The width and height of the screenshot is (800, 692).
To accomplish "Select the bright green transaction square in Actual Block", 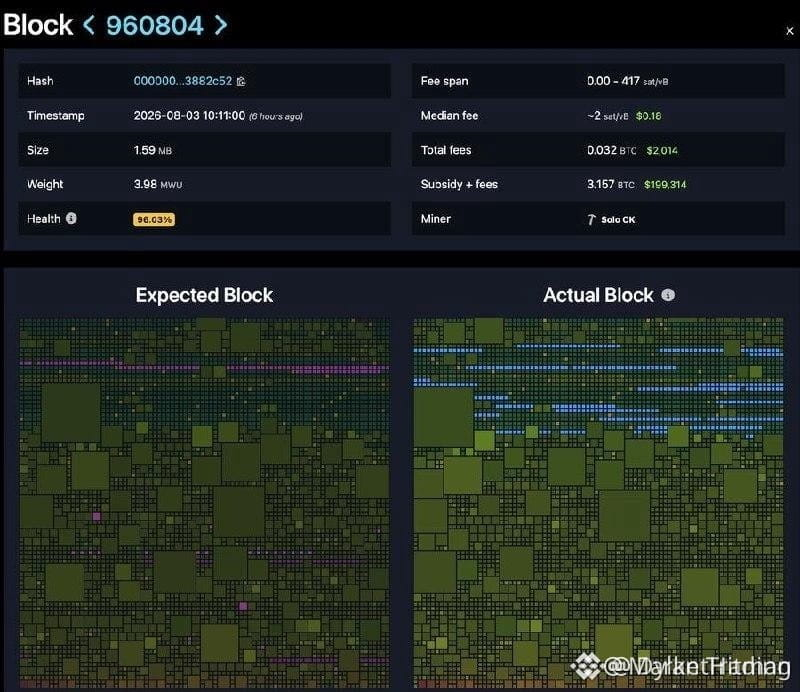I will pos(484,440).
